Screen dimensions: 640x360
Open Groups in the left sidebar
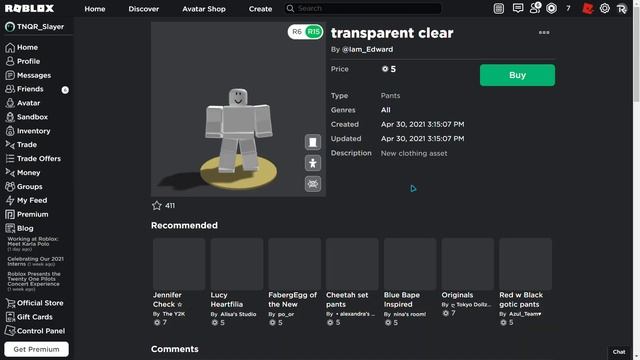pos(24,187)
